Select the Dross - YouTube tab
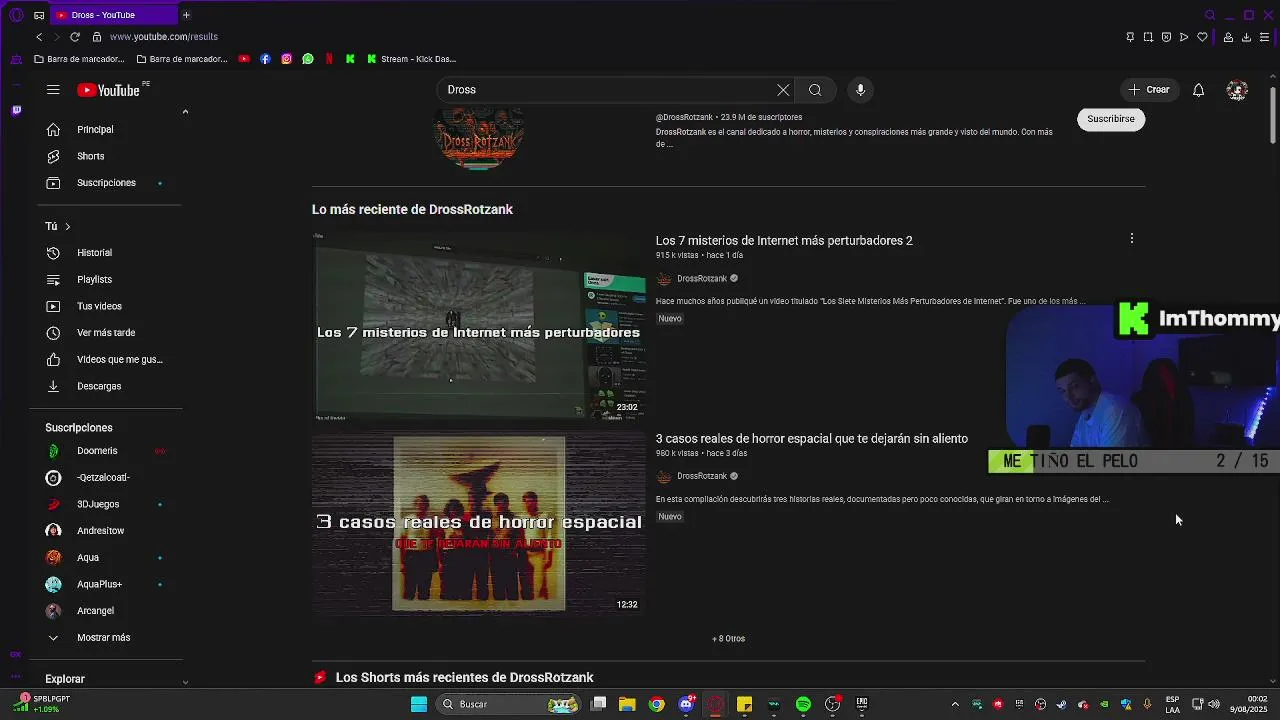This screenshot has width=1280, height=720. [113, 15]
